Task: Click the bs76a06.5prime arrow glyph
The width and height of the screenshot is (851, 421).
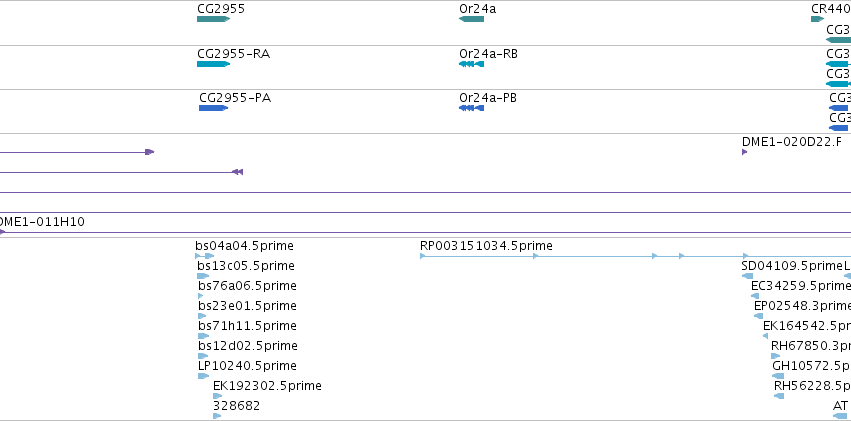Action: pos(201,296)
